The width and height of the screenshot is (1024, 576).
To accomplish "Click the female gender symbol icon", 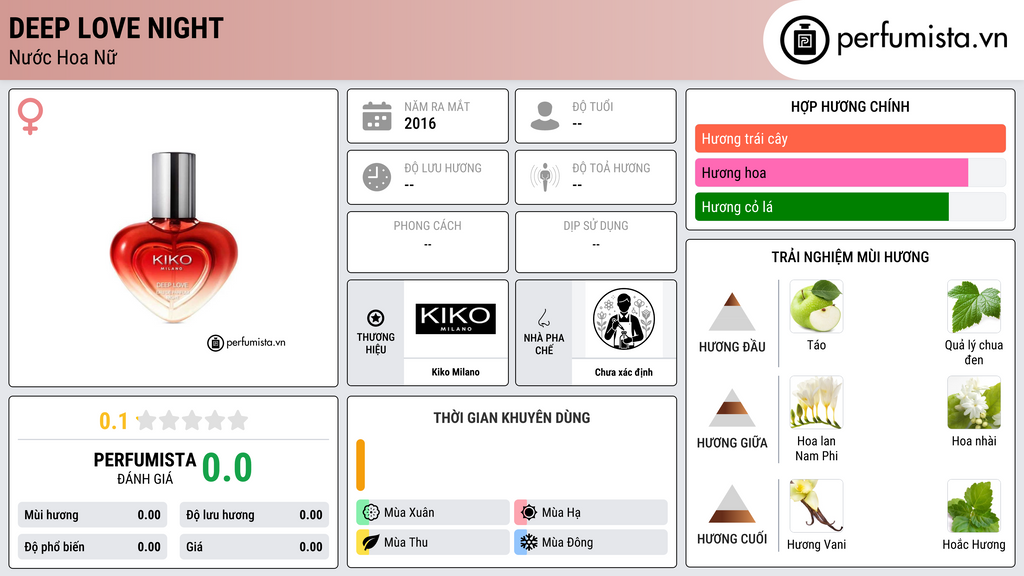I will coord(30,116).
